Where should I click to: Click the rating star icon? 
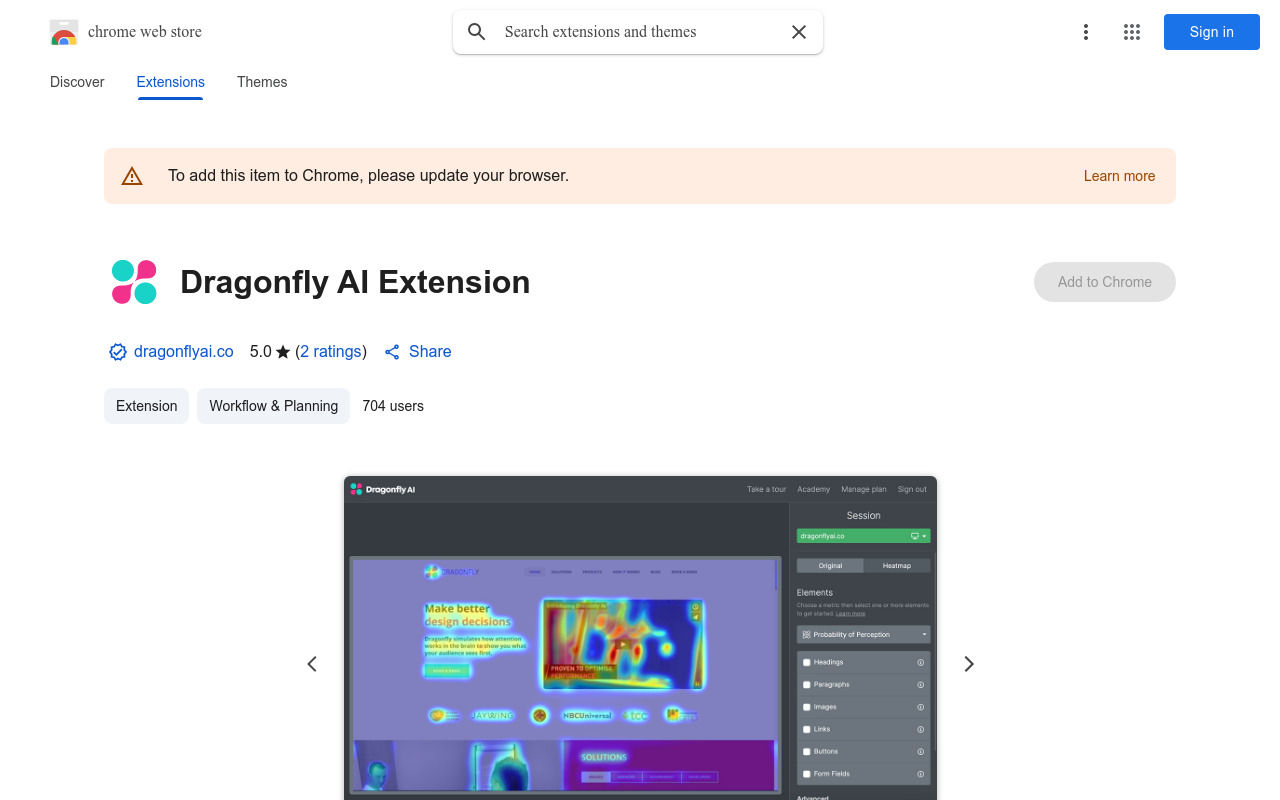click(283, 352)
